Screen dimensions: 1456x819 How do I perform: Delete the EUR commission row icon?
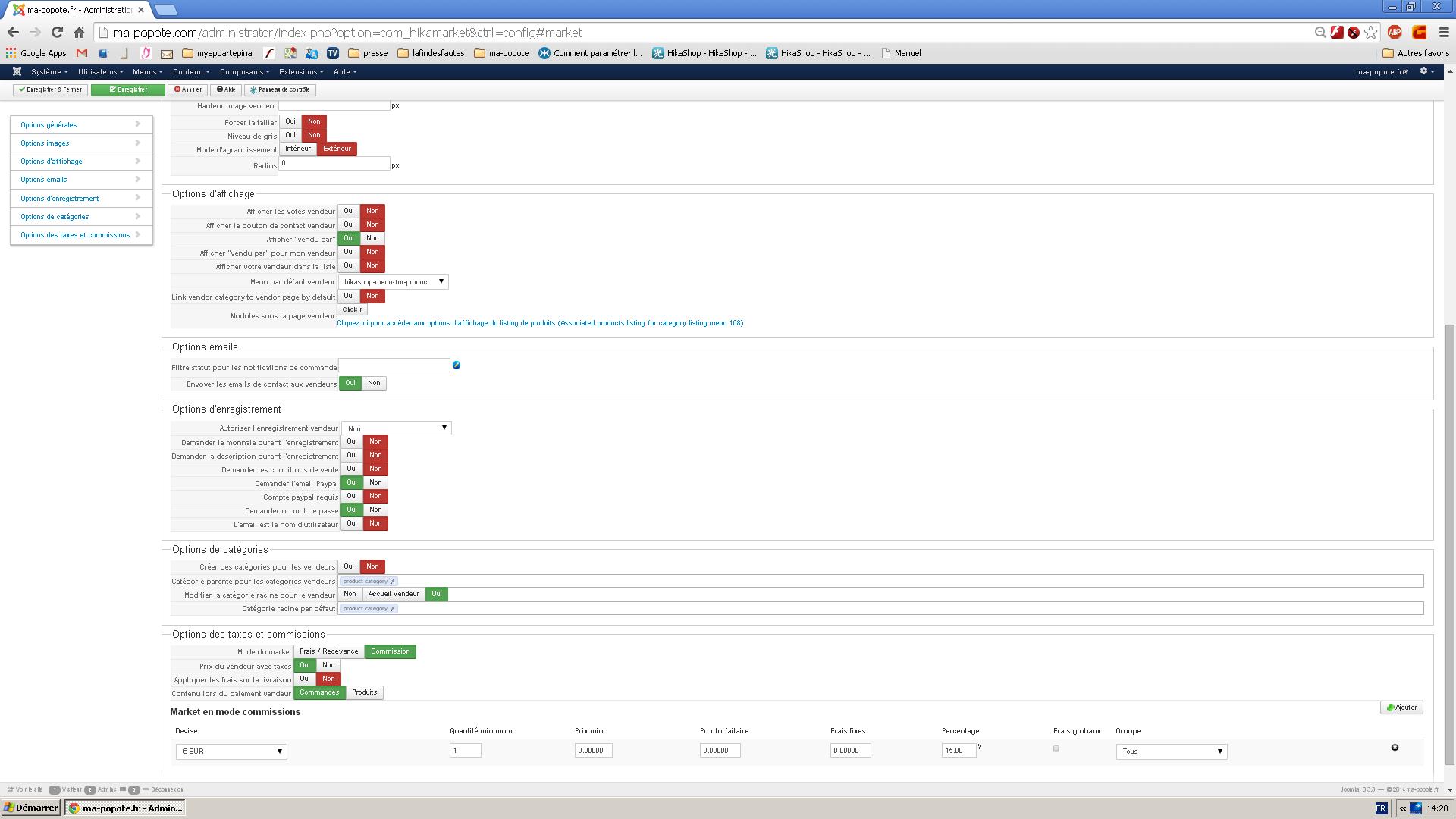pyautogui.click(x=1395, y=748)
